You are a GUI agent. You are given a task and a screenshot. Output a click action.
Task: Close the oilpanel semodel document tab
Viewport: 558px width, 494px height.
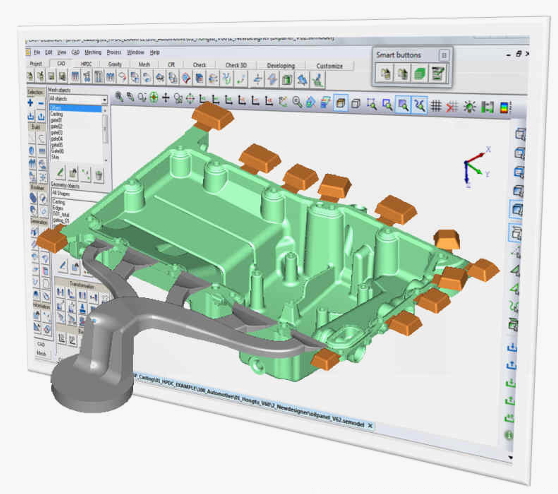point(370,425)
